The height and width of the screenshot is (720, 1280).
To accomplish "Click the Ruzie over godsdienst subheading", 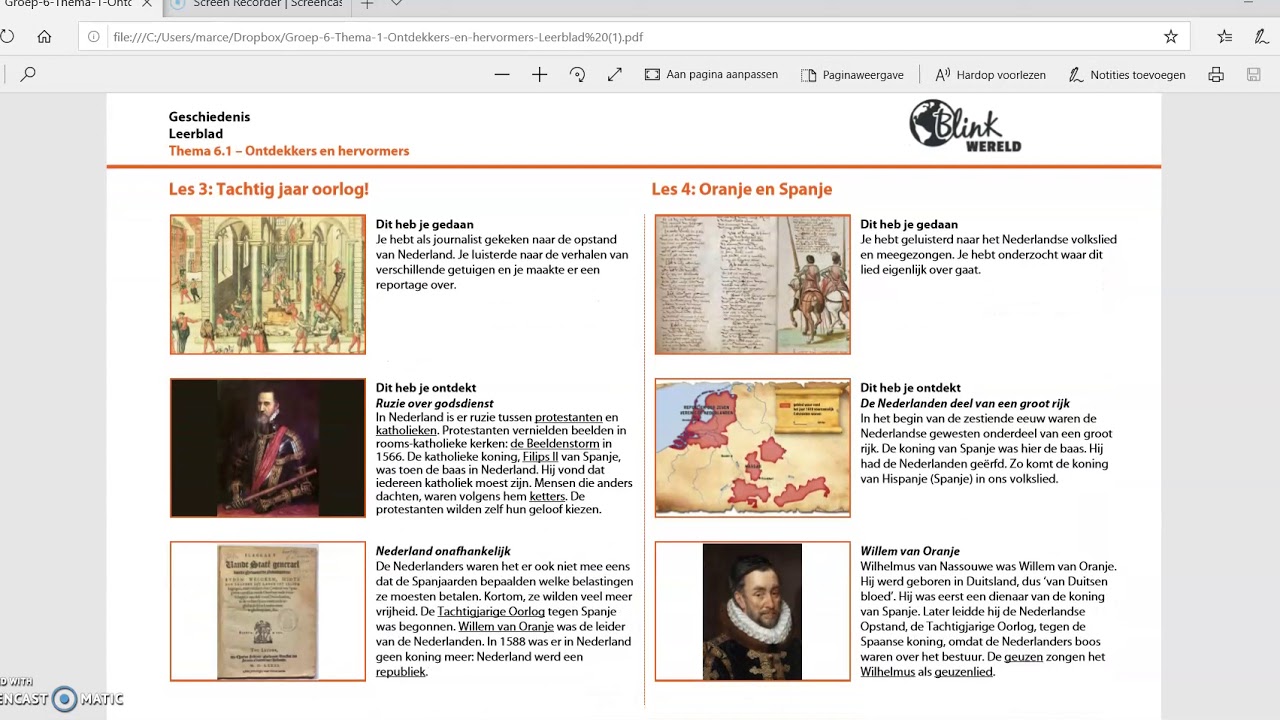I will coord(435,403).
